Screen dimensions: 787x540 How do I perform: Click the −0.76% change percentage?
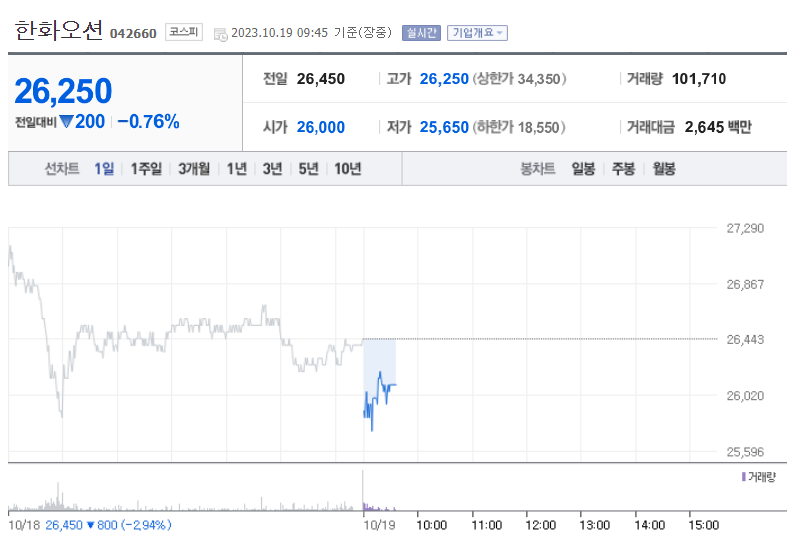click(149, 121)
